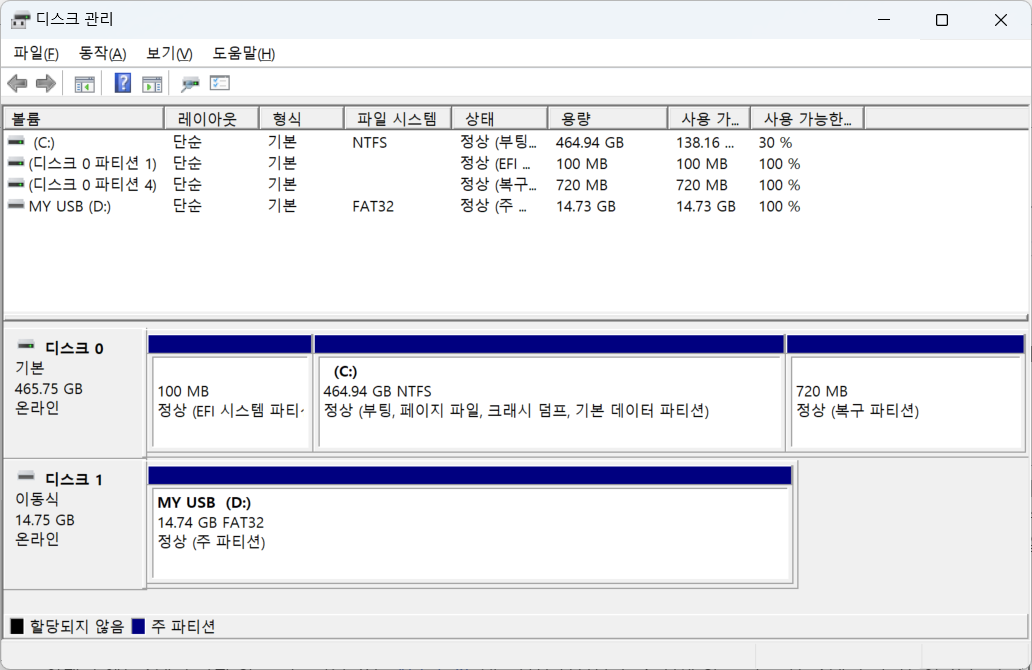
Task: Open Help using the question mark toolbar icon
Action: pyautogui.click(x=122, y=83)
